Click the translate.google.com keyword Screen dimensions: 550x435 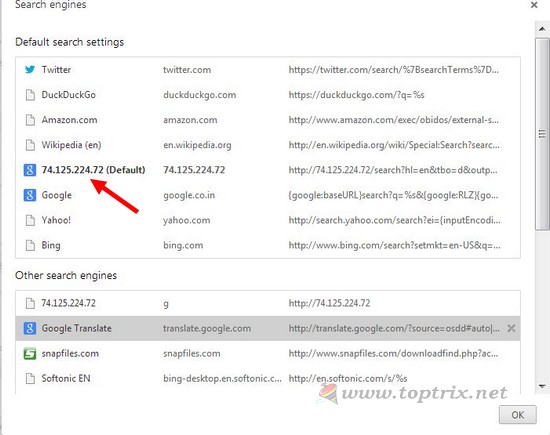[x=207, y=328]
